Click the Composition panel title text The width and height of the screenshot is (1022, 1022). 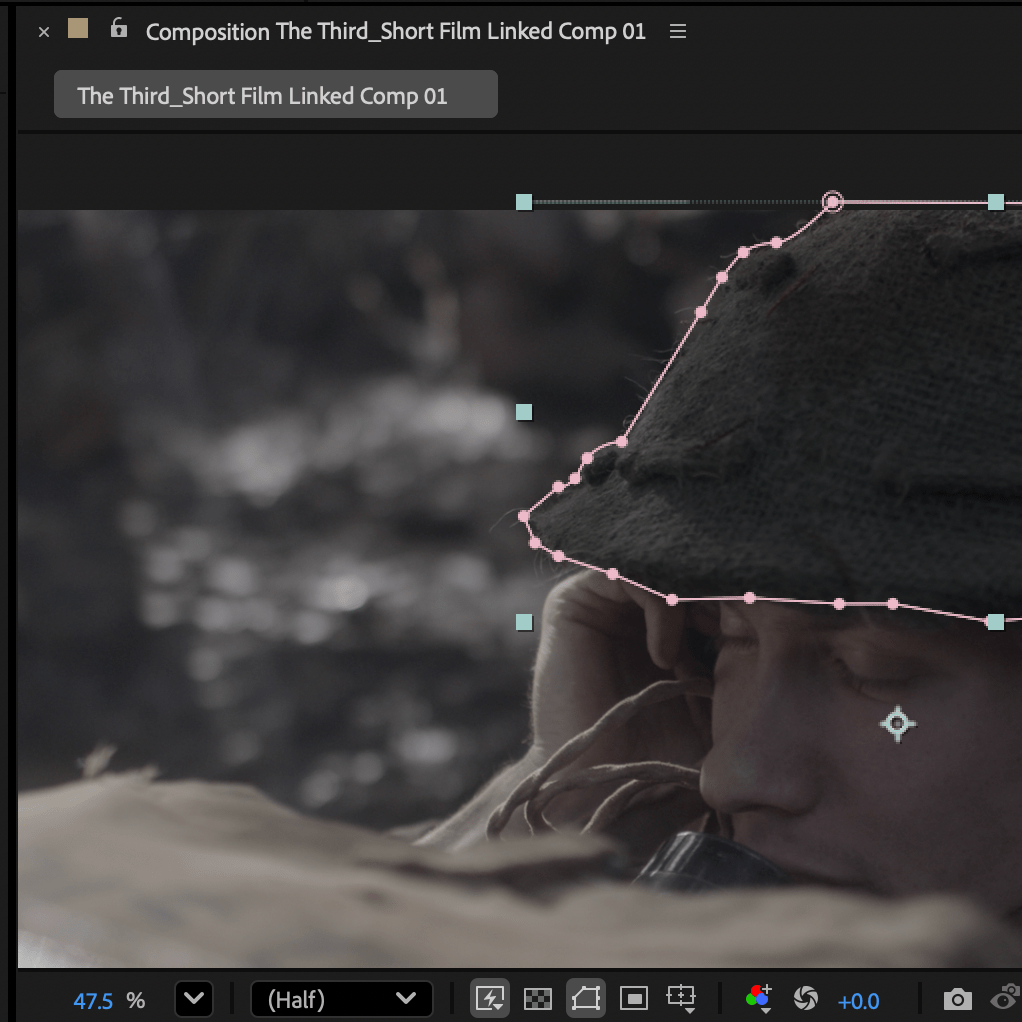395,32
